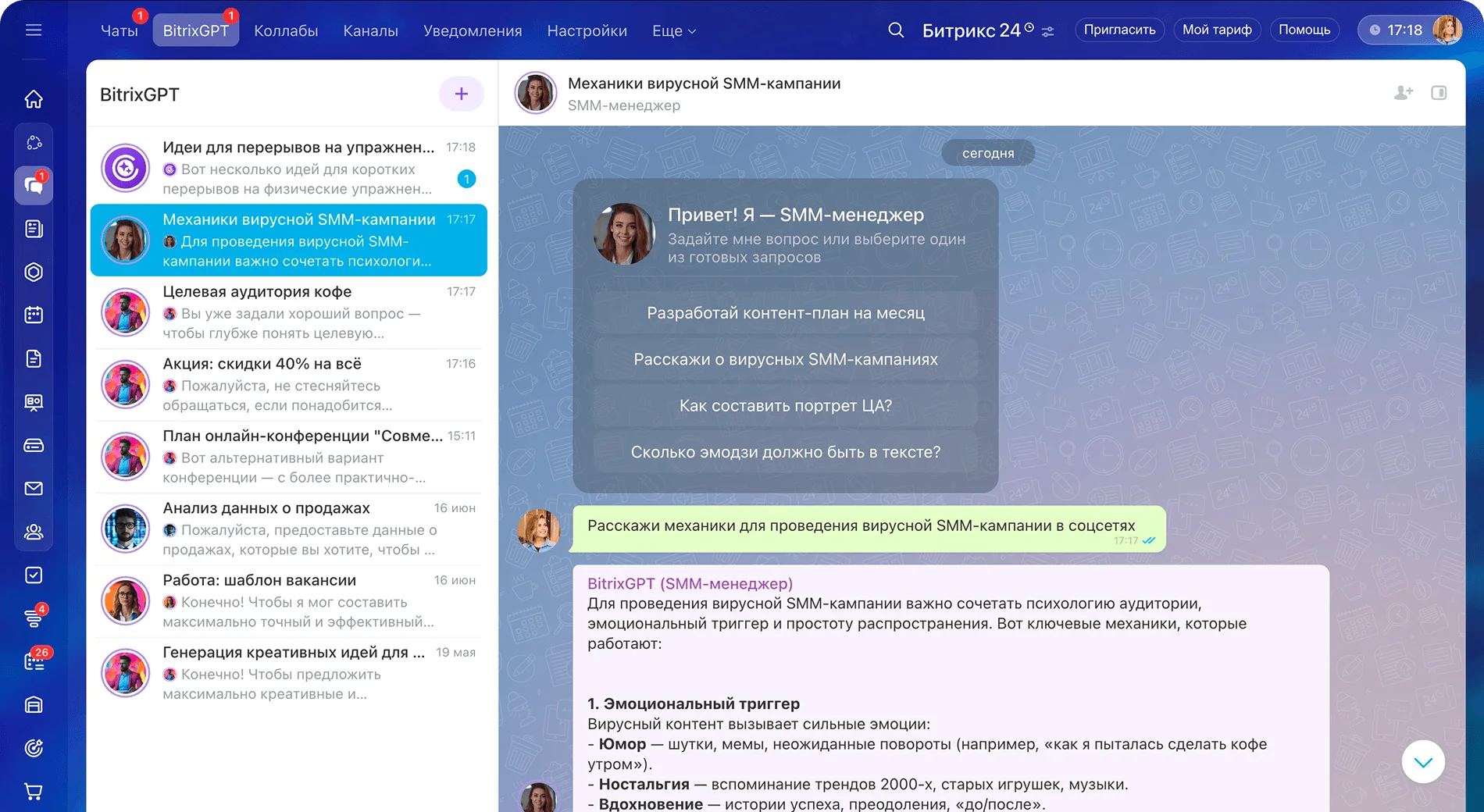Open chat Работа: шаблон вакансии
The image size is (1484, 812).
click(289, 601)
